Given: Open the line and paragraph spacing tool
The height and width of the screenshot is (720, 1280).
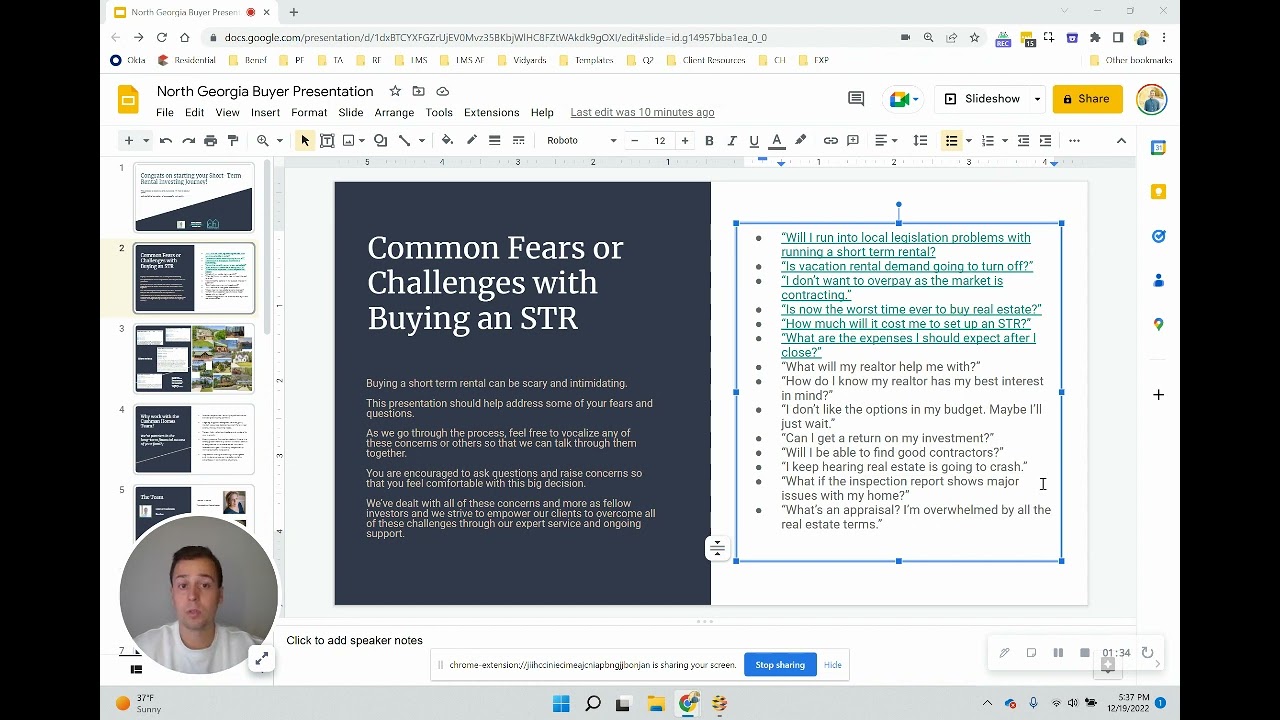Looking at the screenshot, I should tap(920, 141).
